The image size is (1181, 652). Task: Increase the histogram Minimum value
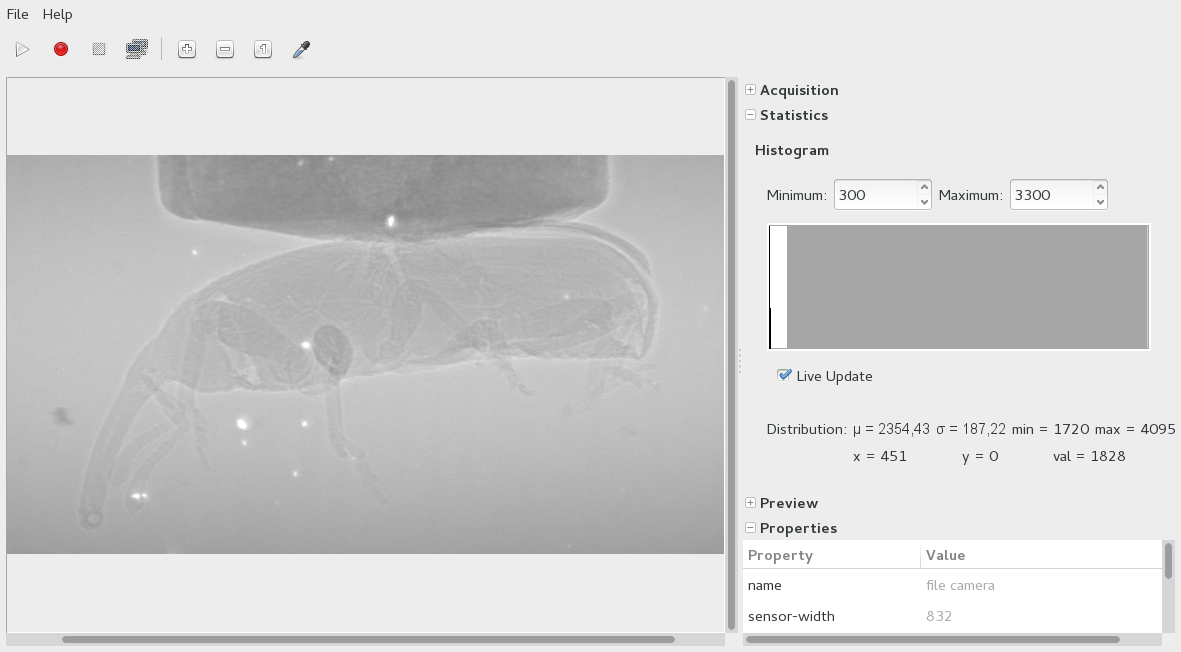924,188
